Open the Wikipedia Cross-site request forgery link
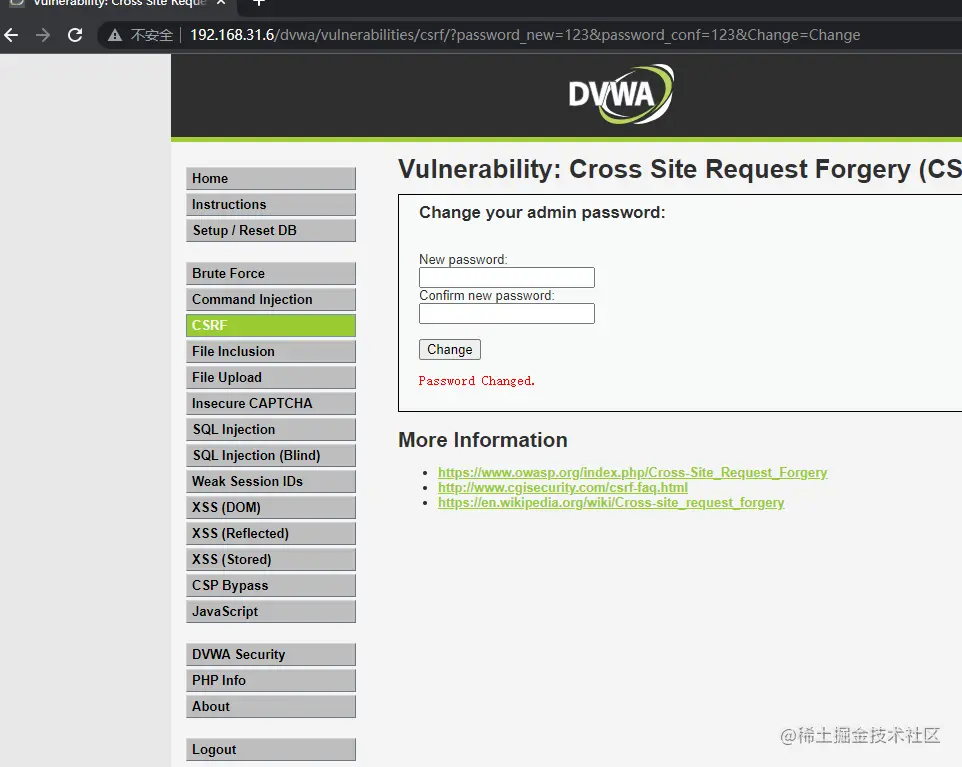This screenshot has height=767, width=962. coord(611,503)
